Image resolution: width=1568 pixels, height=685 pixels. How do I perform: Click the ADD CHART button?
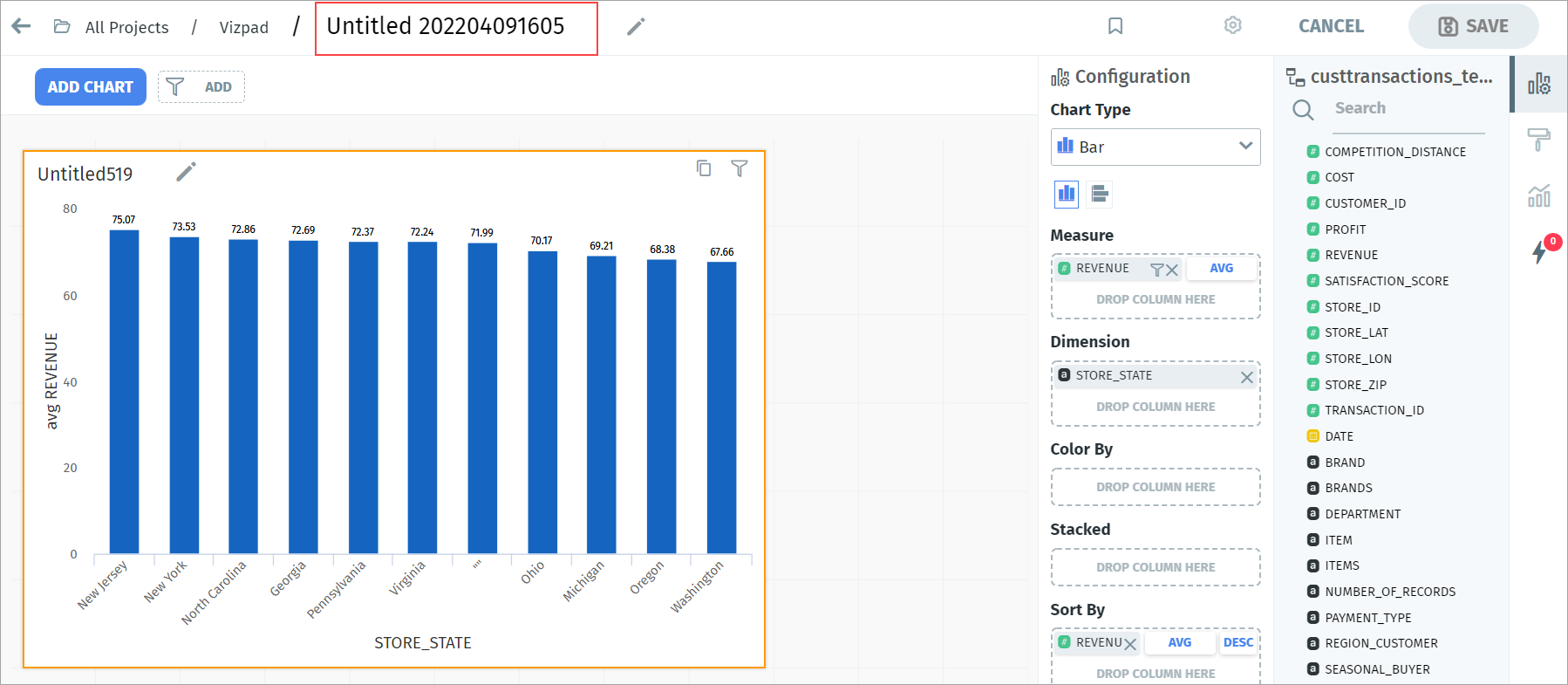91,87
